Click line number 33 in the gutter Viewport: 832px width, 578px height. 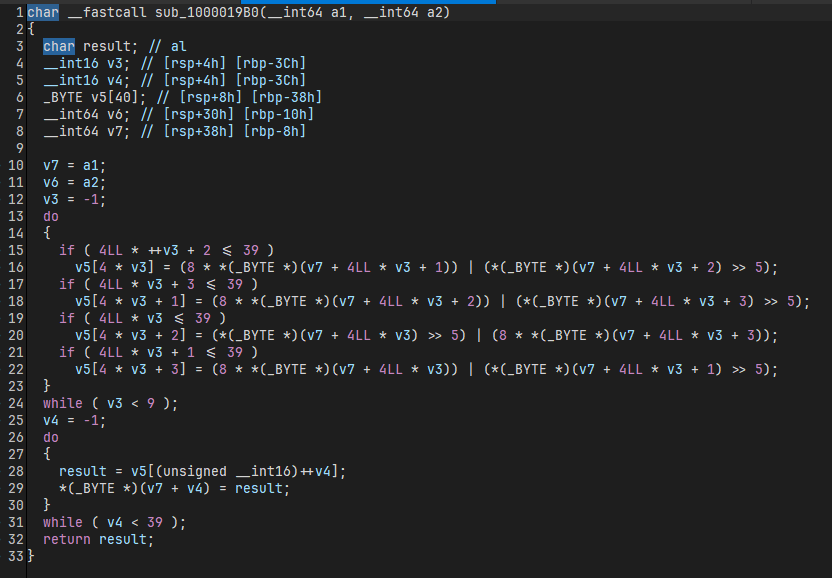click(x=16, y=556)
